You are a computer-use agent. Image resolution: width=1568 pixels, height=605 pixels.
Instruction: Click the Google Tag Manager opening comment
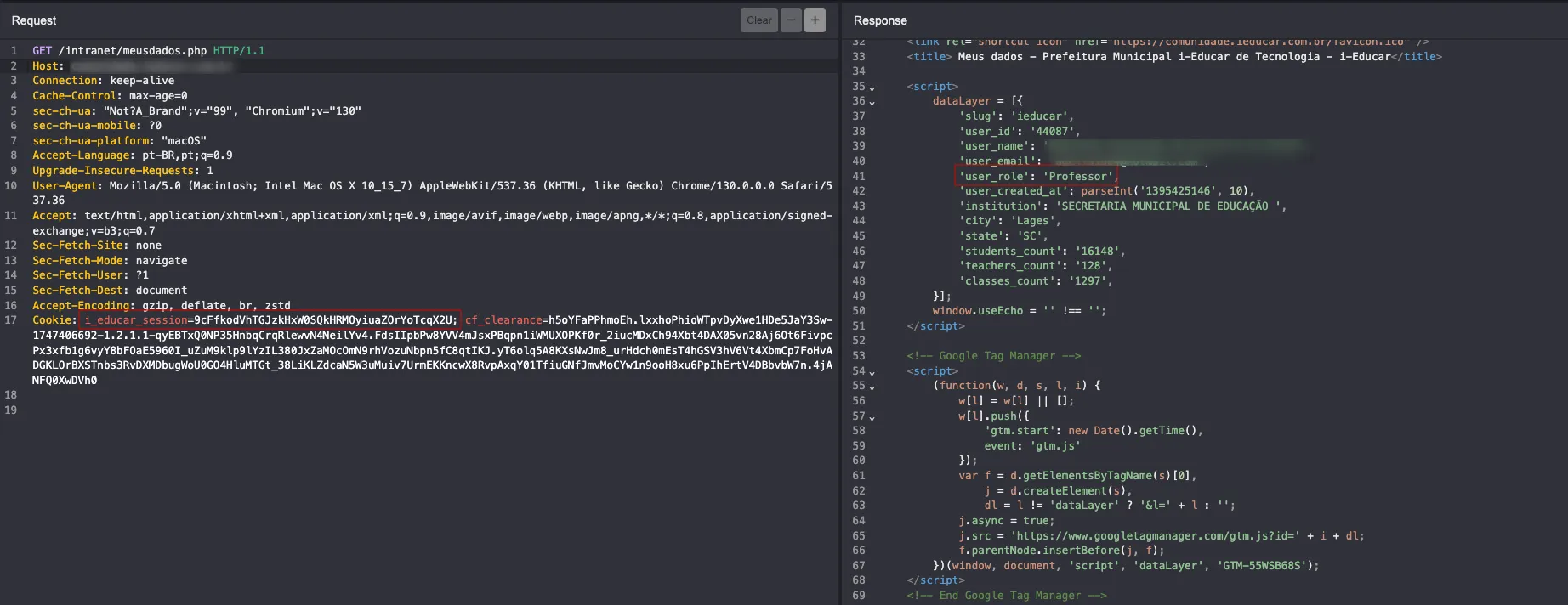(x=994, y=356)
